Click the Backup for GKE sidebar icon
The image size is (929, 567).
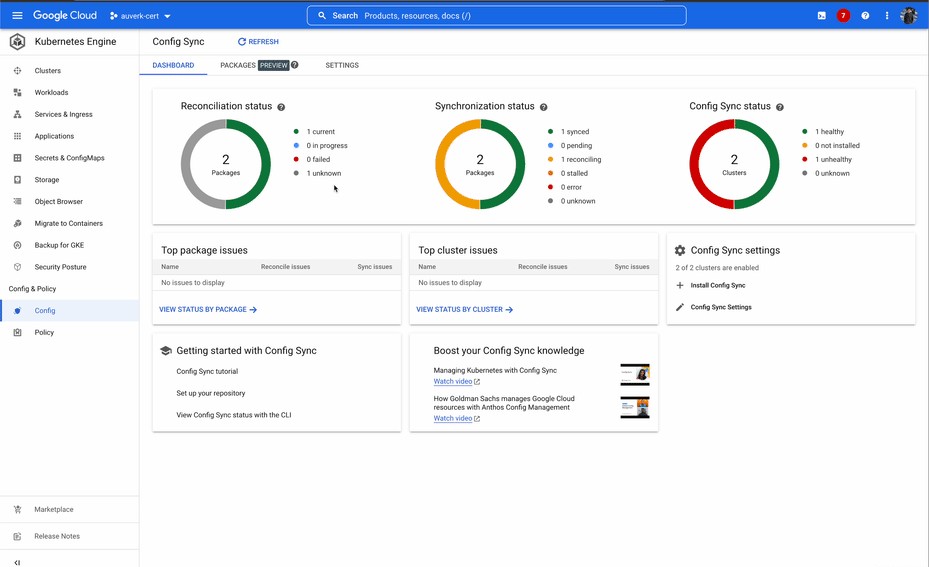[x=17, y=245]
